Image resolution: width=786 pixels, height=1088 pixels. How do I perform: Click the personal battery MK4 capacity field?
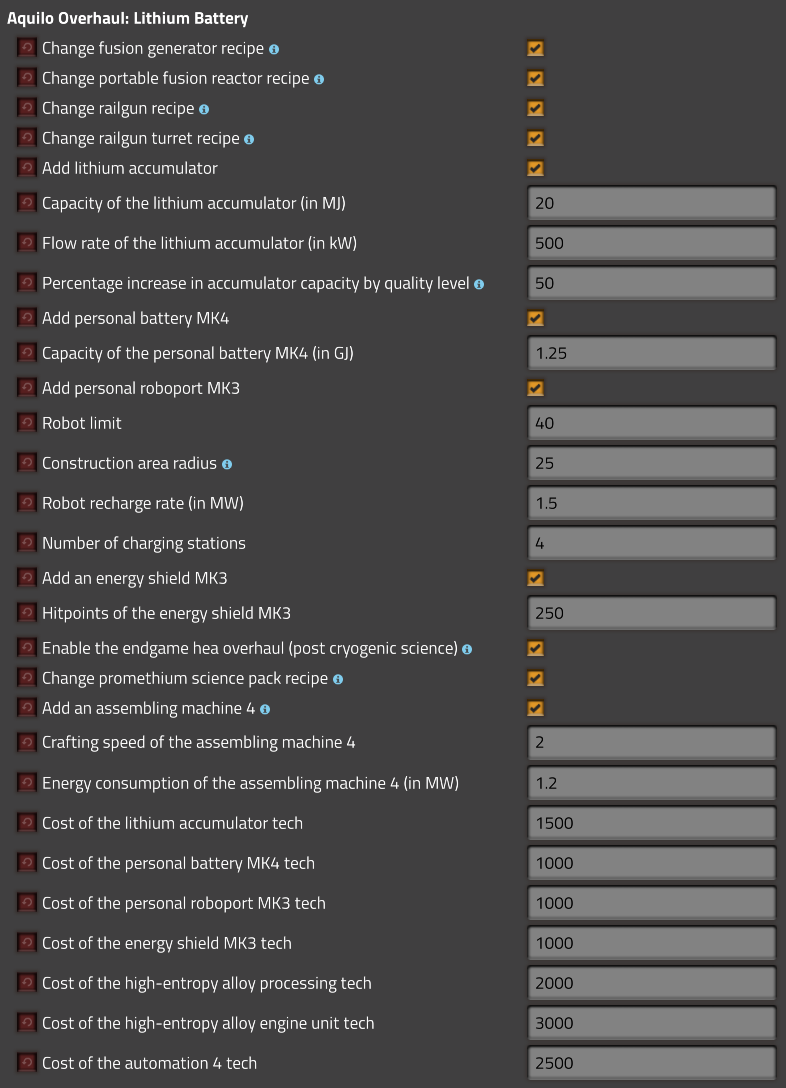[x=651, y=353]
